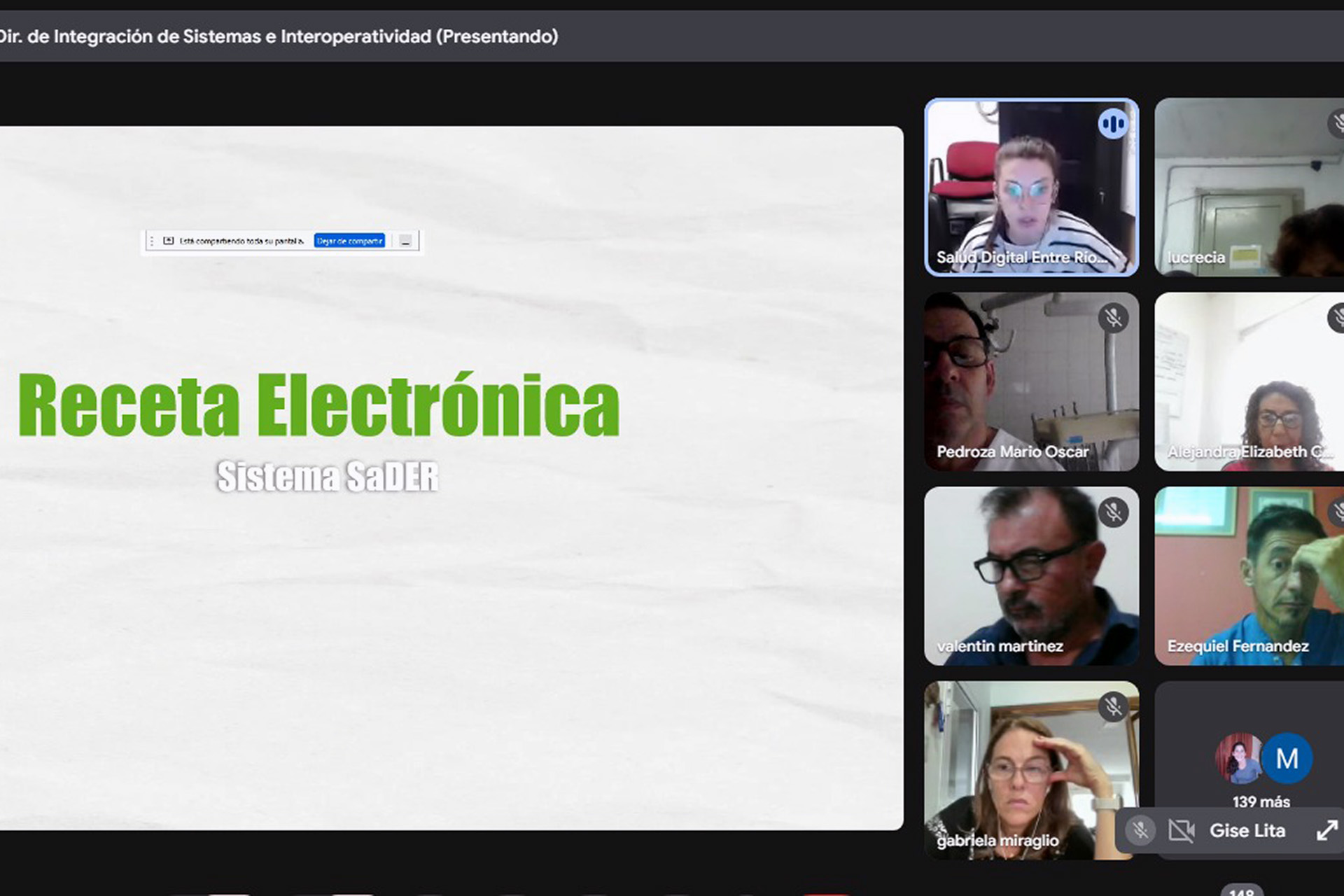
Task: Expand the Gise Lita self-view tile
Action: 1326,831
